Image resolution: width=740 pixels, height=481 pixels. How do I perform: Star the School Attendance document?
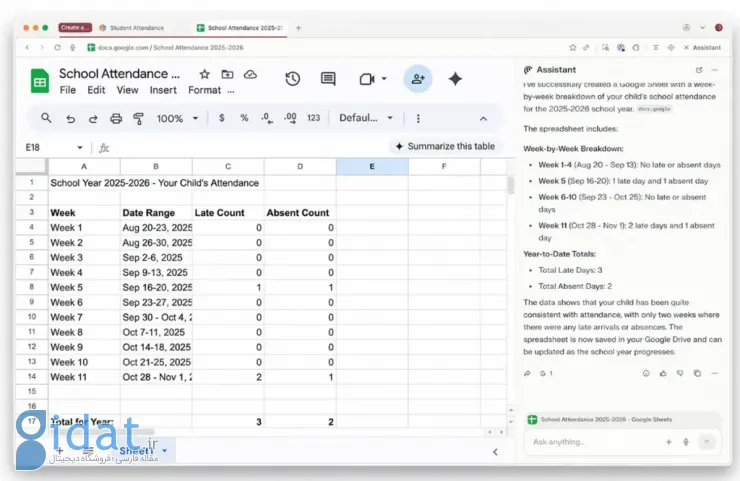point(205,74)
